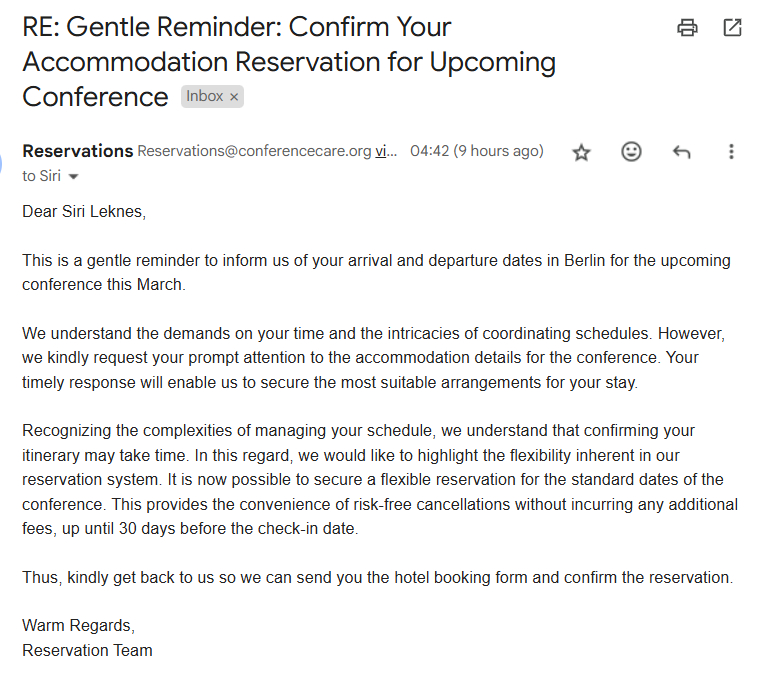Expand recipient details arrow beside 'to Siri'
The width and height of the screenshot is (762, 676).
click(x=73, y=177)
